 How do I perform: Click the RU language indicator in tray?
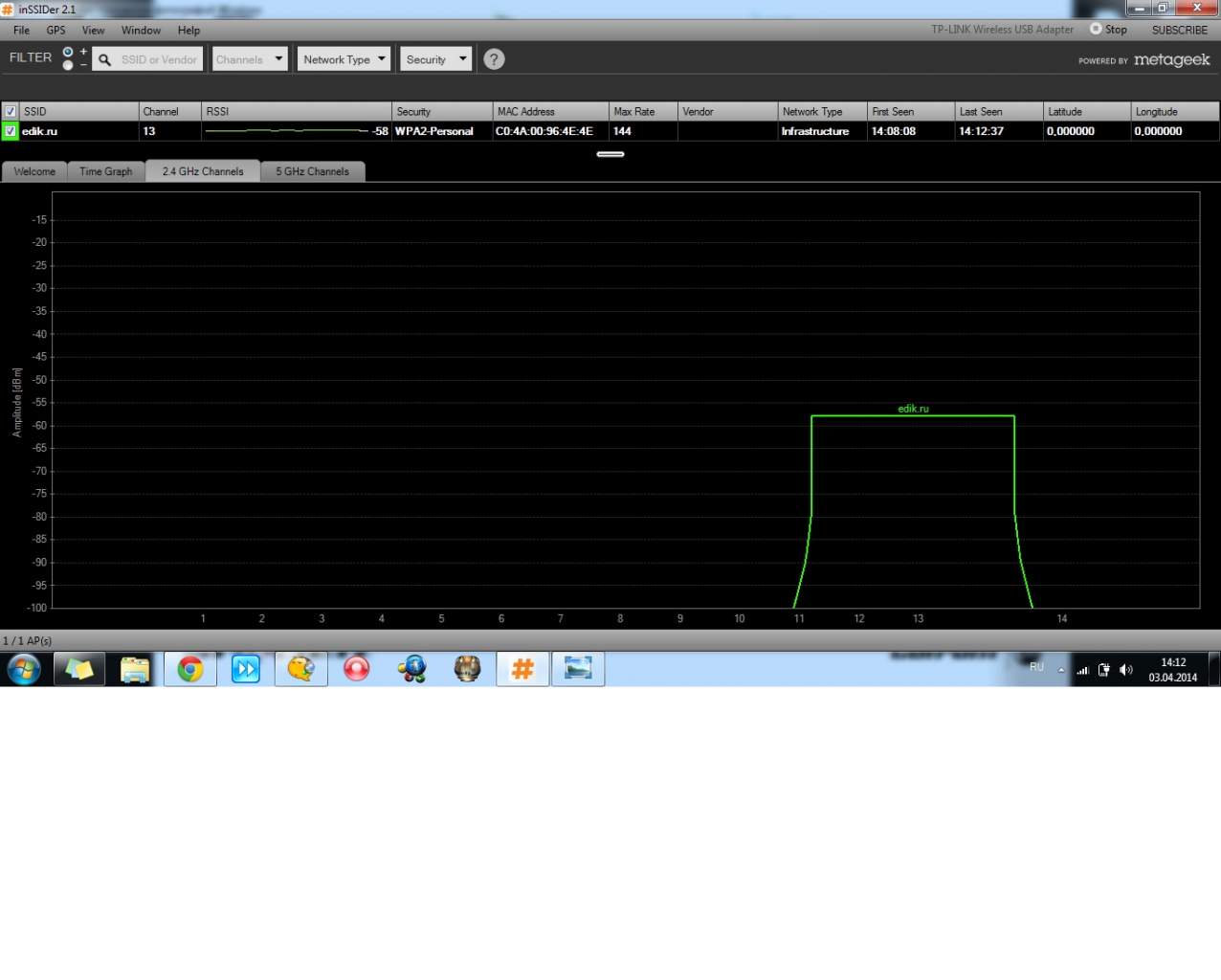(x=1036, y=667)
